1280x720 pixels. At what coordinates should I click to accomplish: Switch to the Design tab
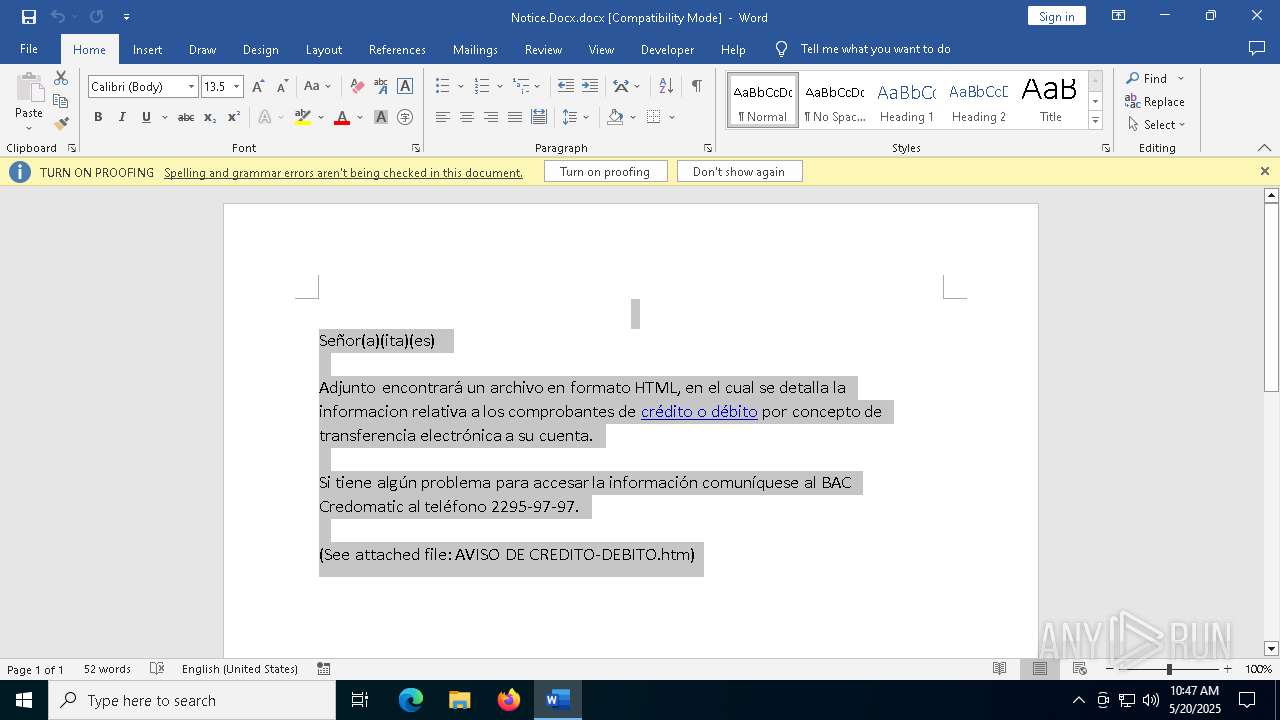click(260, 49)
